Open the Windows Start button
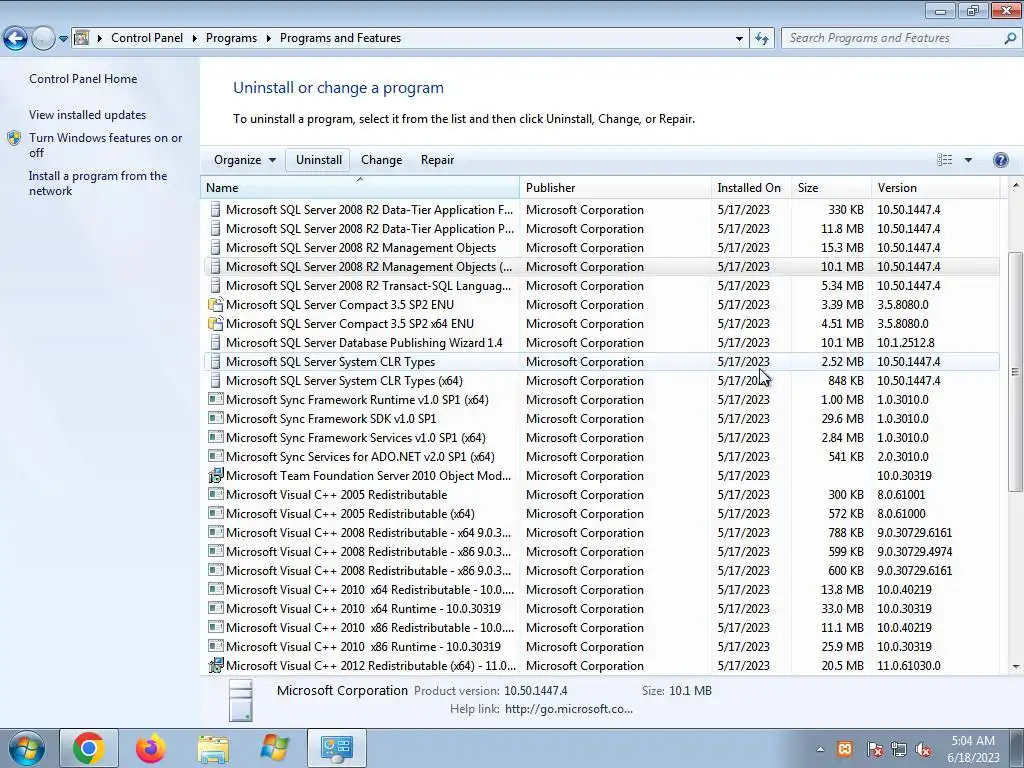The width and height of the screenshot is (1024, 768). [x=27, y=748]
